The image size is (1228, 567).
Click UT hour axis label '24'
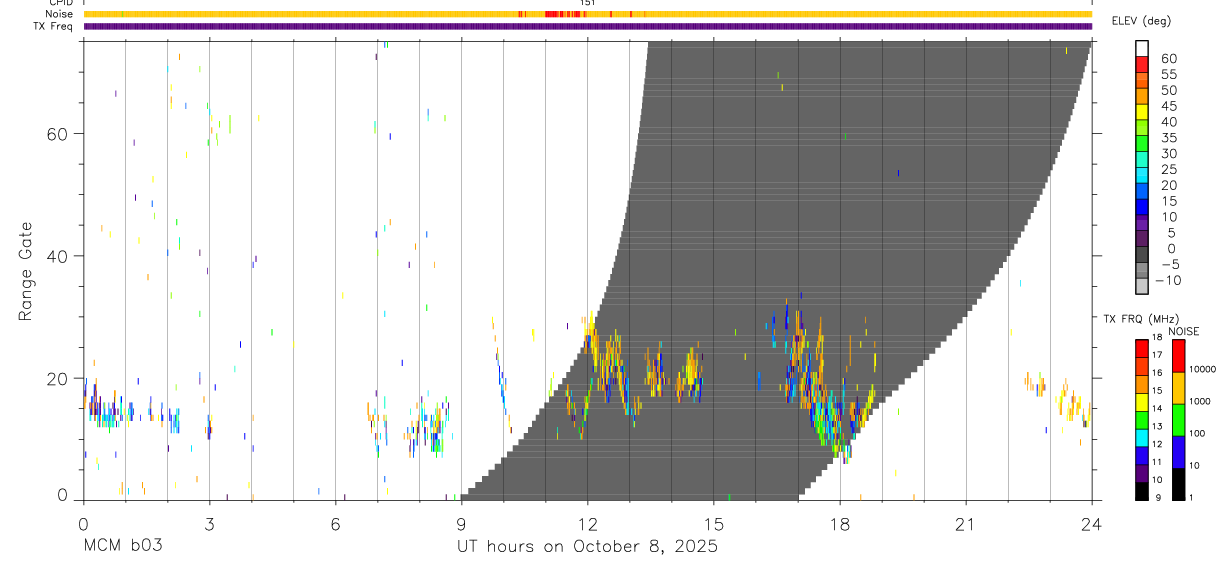click(x=1092, y=523)
